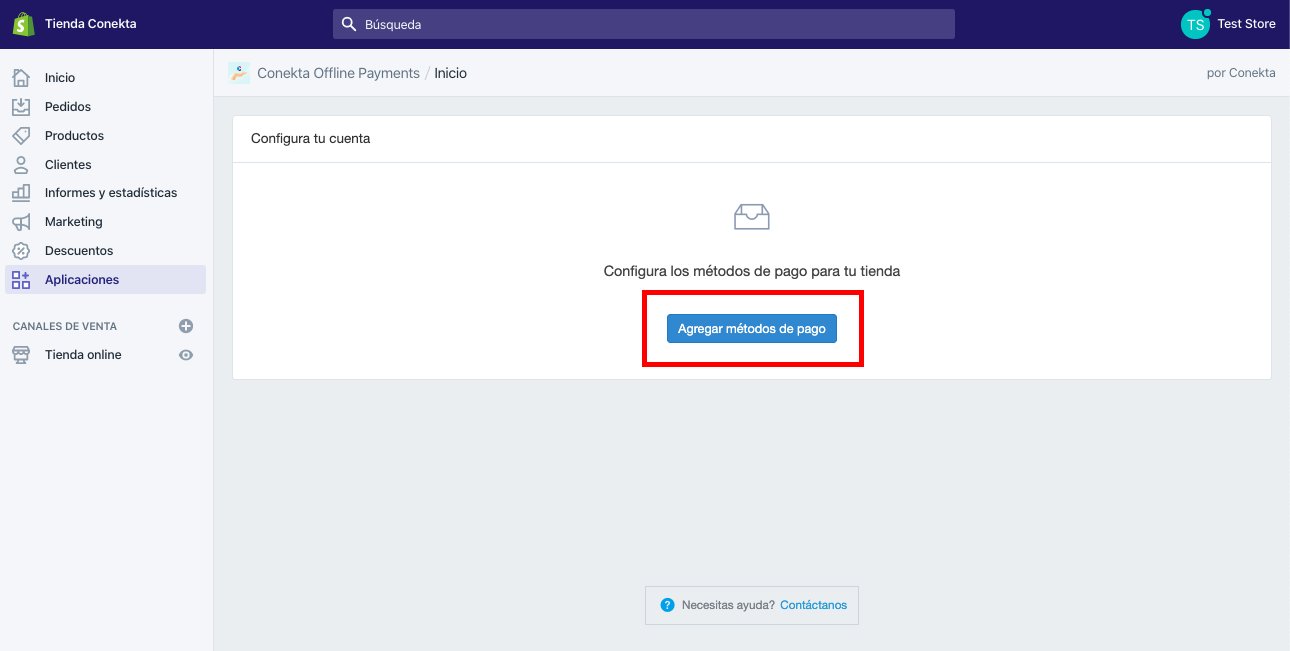Click the Tienda online storefront icon
The image size is (1290, 651).
point(21,354)
